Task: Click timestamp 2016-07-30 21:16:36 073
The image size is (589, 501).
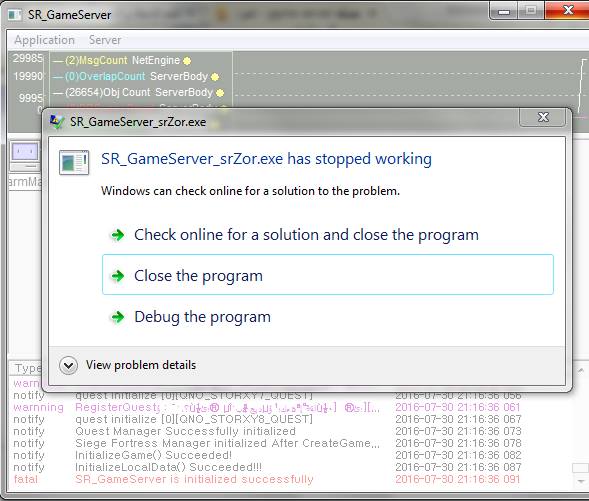Action: [x=458, y=431]
